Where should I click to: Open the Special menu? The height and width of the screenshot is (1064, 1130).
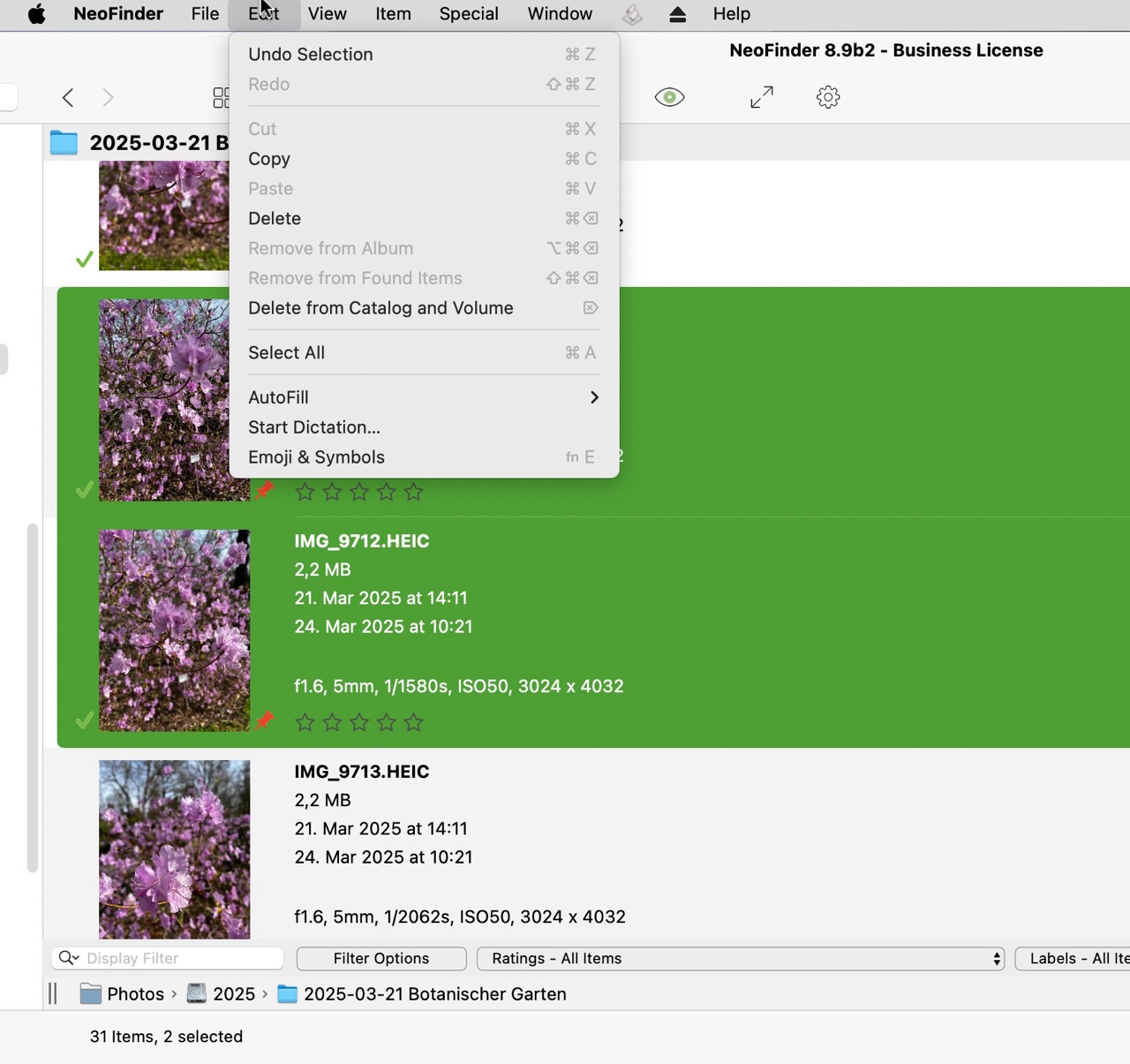point(469,14)
